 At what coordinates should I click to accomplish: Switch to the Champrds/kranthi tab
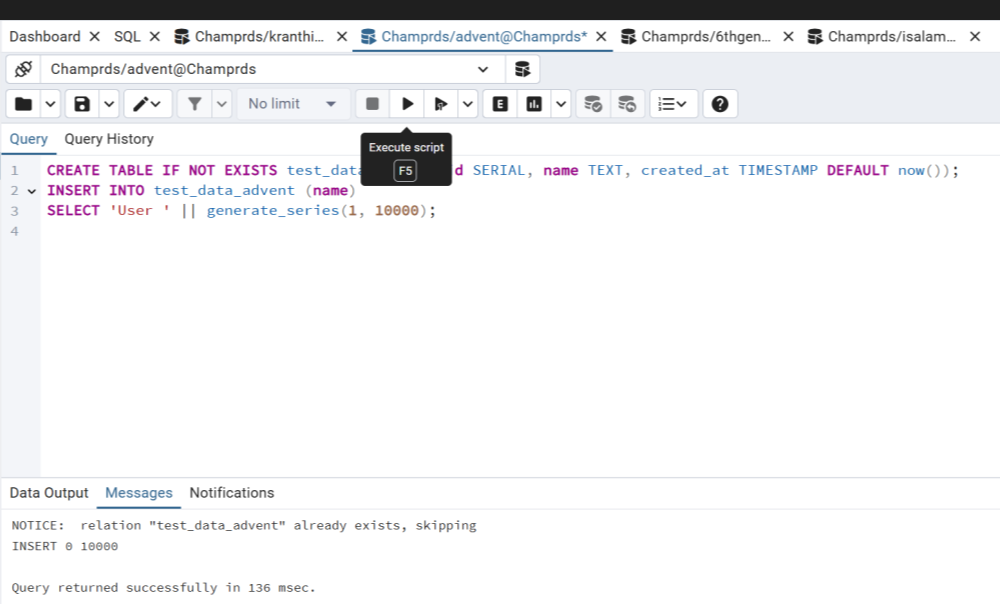[249, 36]
